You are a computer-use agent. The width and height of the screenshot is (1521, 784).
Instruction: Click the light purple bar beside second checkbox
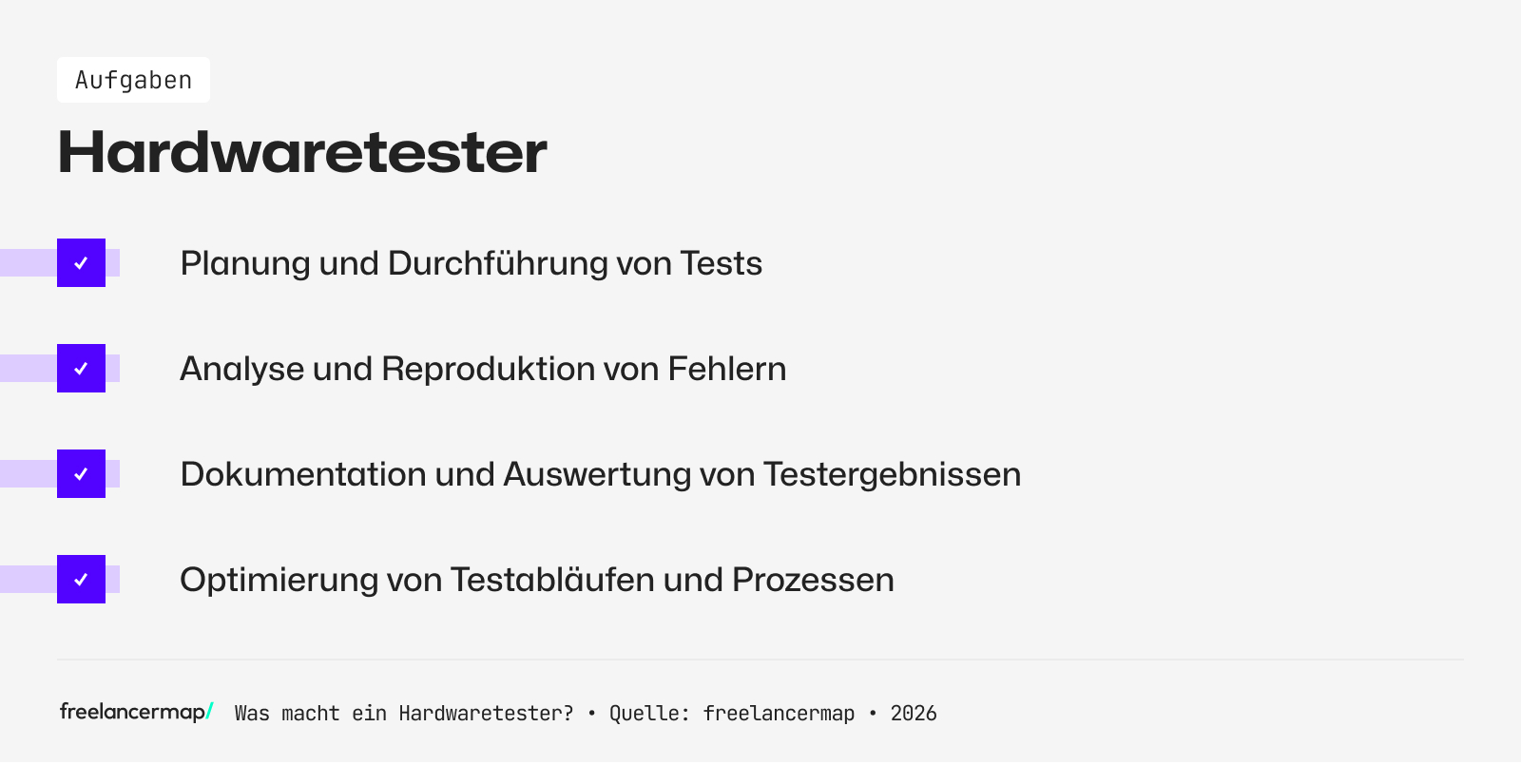[28, 369]
